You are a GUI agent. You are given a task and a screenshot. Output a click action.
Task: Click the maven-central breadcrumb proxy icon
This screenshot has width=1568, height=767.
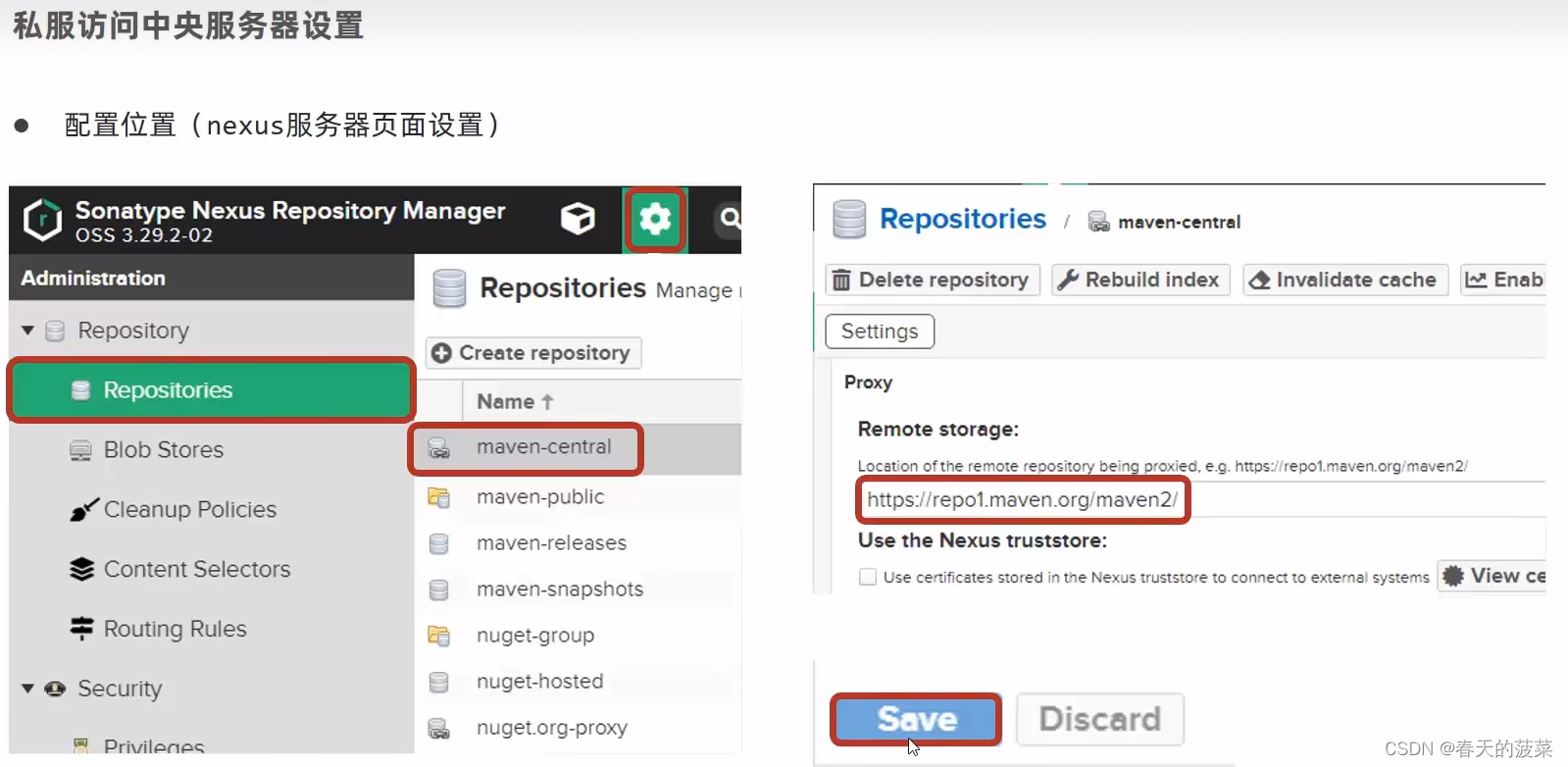point(1099,222)
